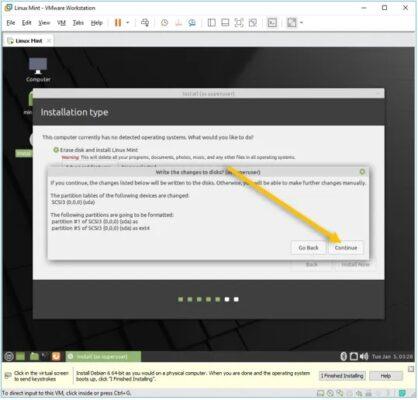The height and width of the screenshot is (400, 418).
Task: Click Go Back in the write changes dialog
Action: pos(308,248)
